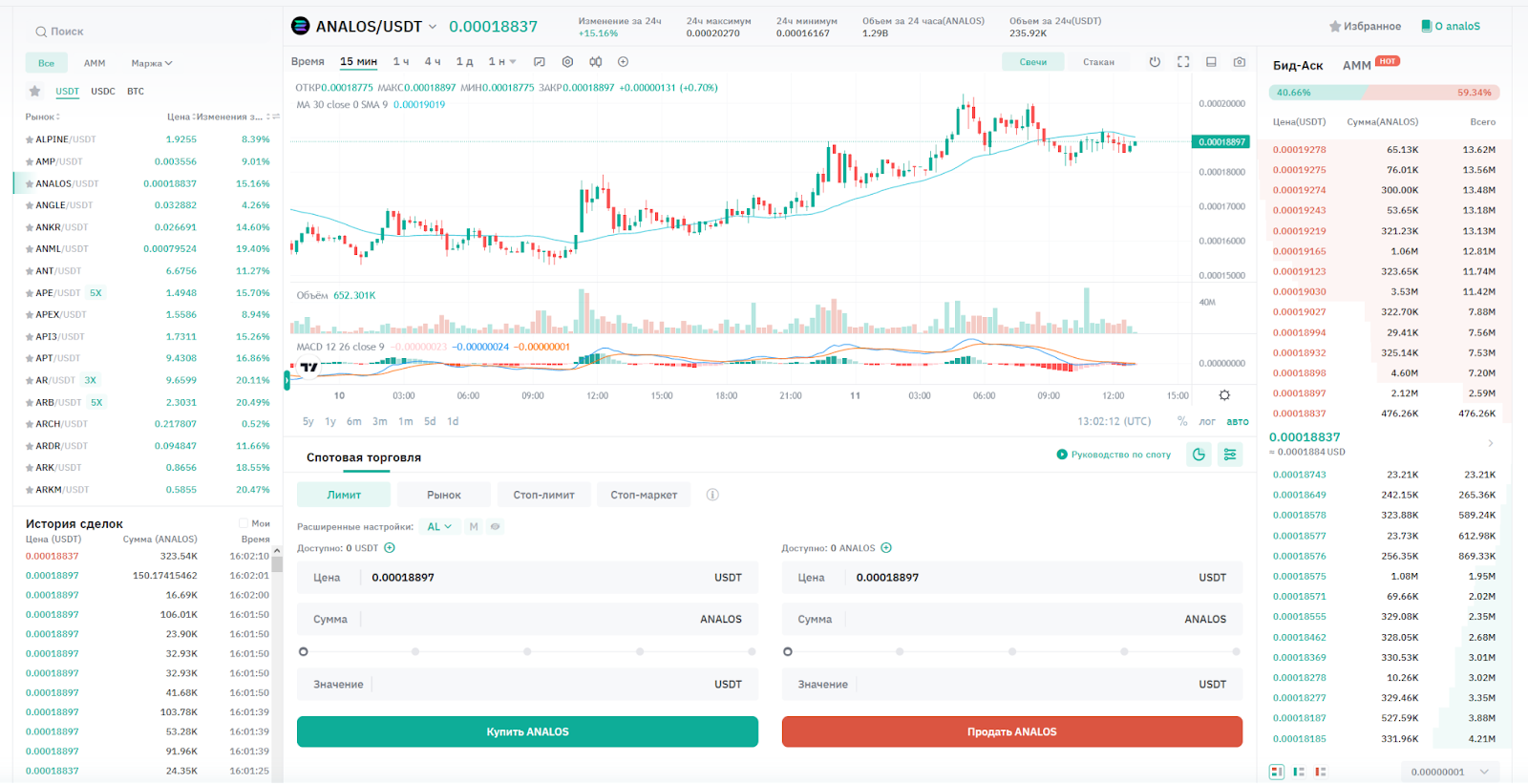Screen dimensions: 1528x784
Task: Open Руководство по споту link
Action: (x=1114, y=455)
